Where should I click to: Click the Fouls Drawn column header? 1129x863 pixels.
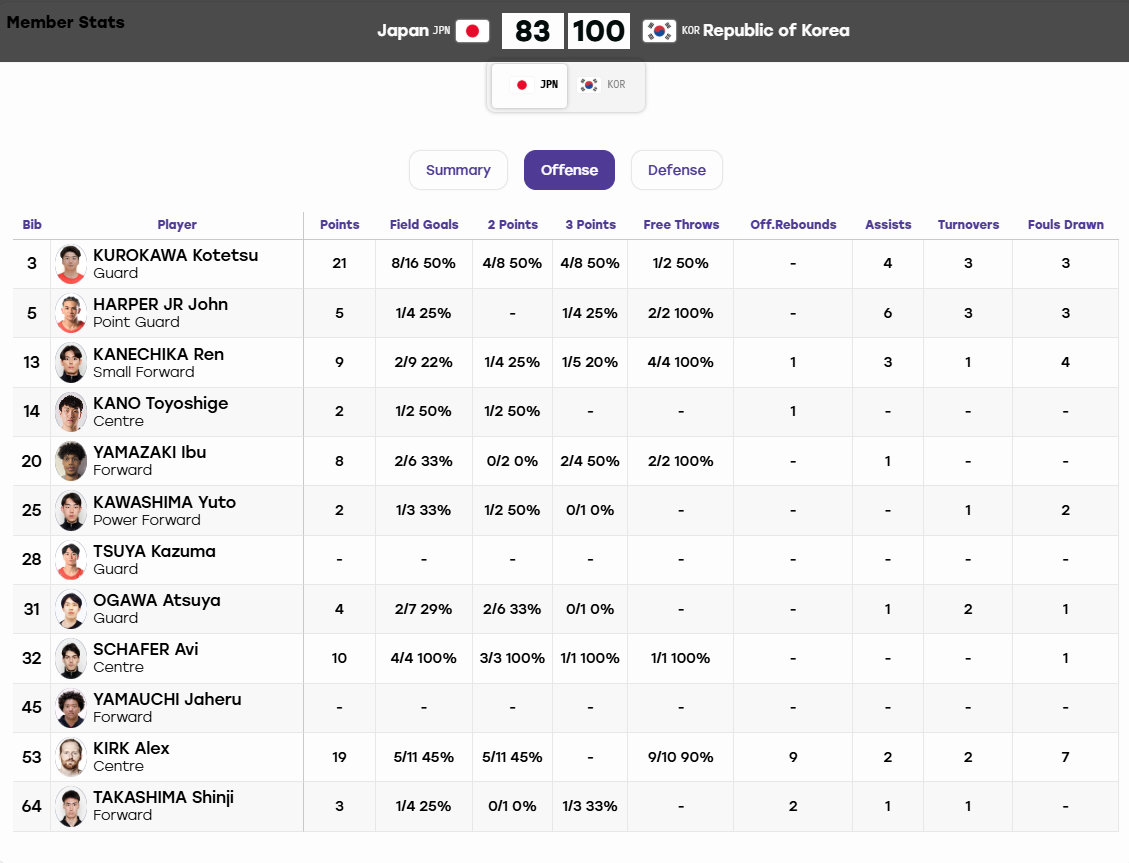coord(1066,225)
